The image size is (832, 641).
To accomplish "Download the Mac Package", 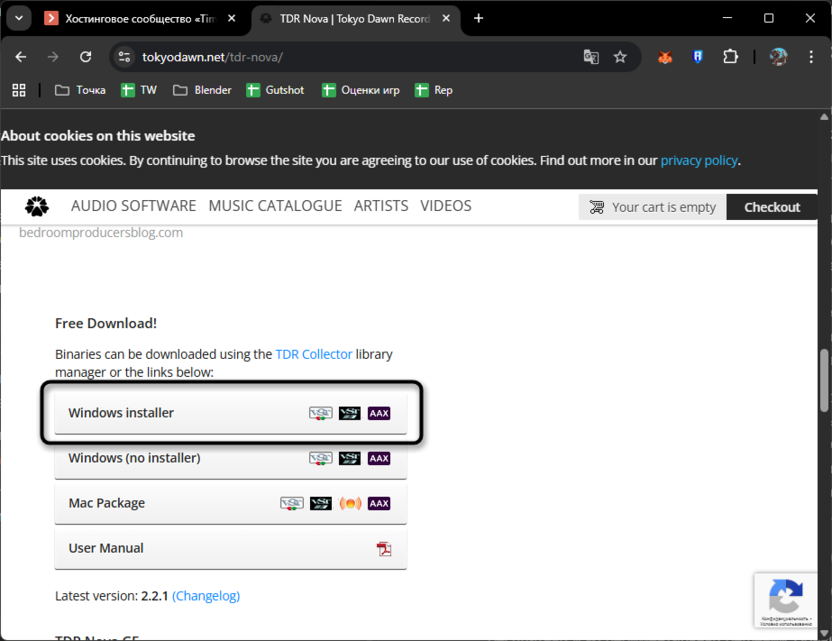I will pos(230,503).
